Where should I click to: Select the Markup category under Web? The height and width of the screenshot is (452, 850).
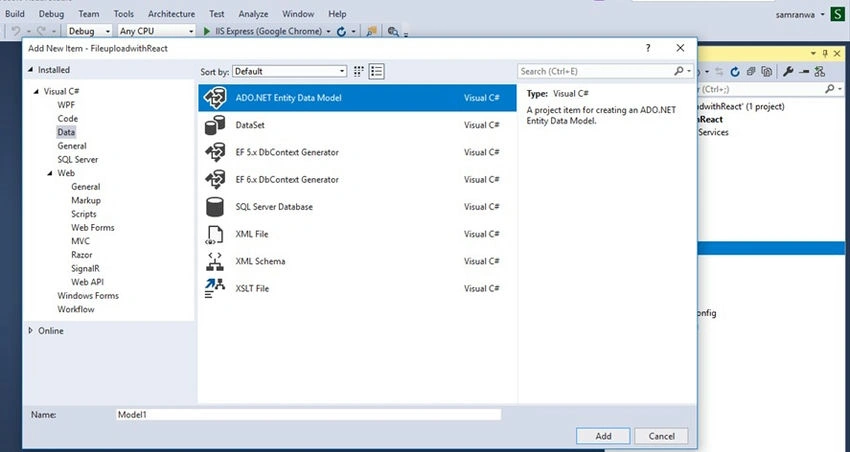(86, 201)
